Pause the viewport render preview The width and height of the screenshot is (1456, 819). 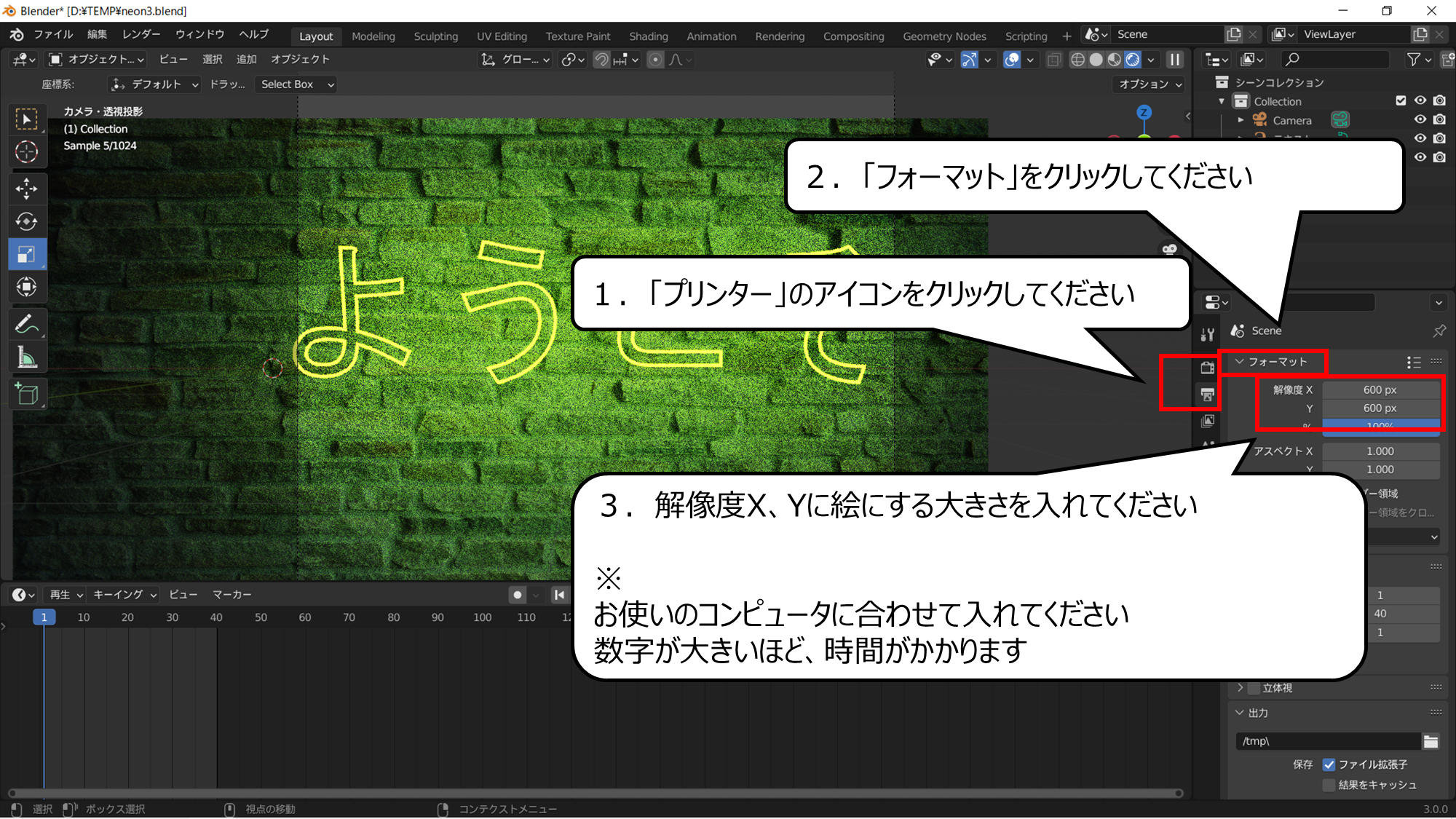[1175, 60]
